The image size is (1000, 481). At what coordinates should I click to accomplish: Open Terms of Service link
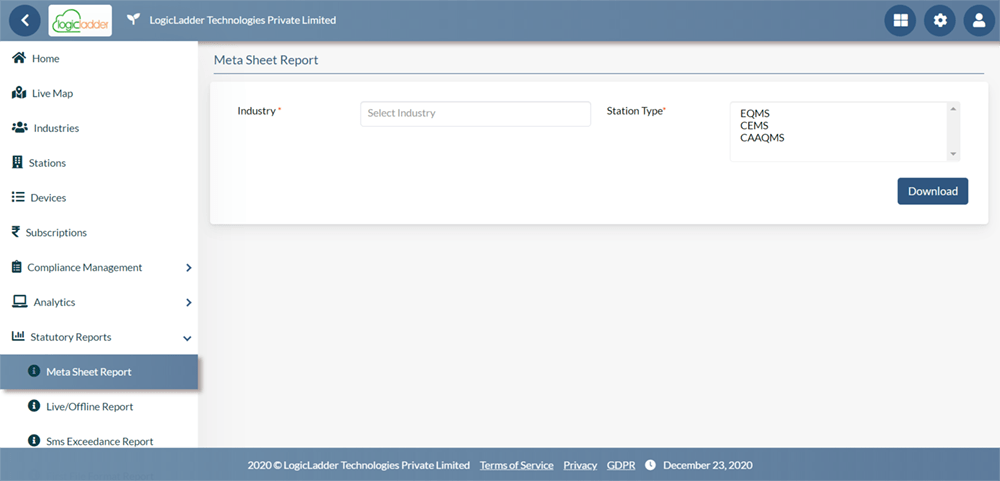517,465
